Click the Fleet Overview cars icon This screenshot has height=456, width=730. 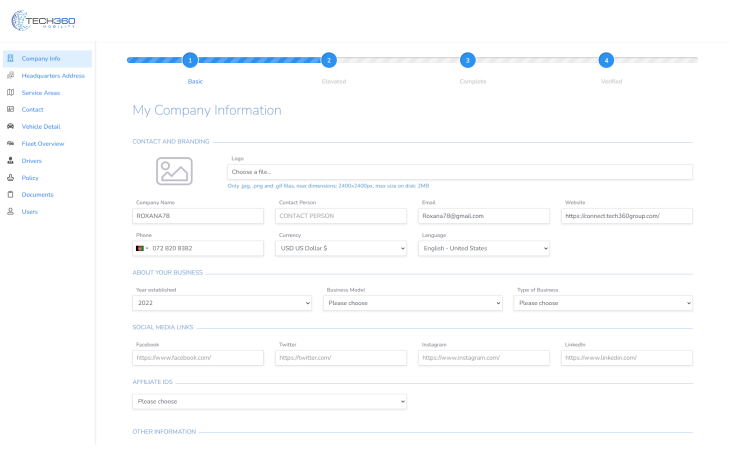(10, 143)
